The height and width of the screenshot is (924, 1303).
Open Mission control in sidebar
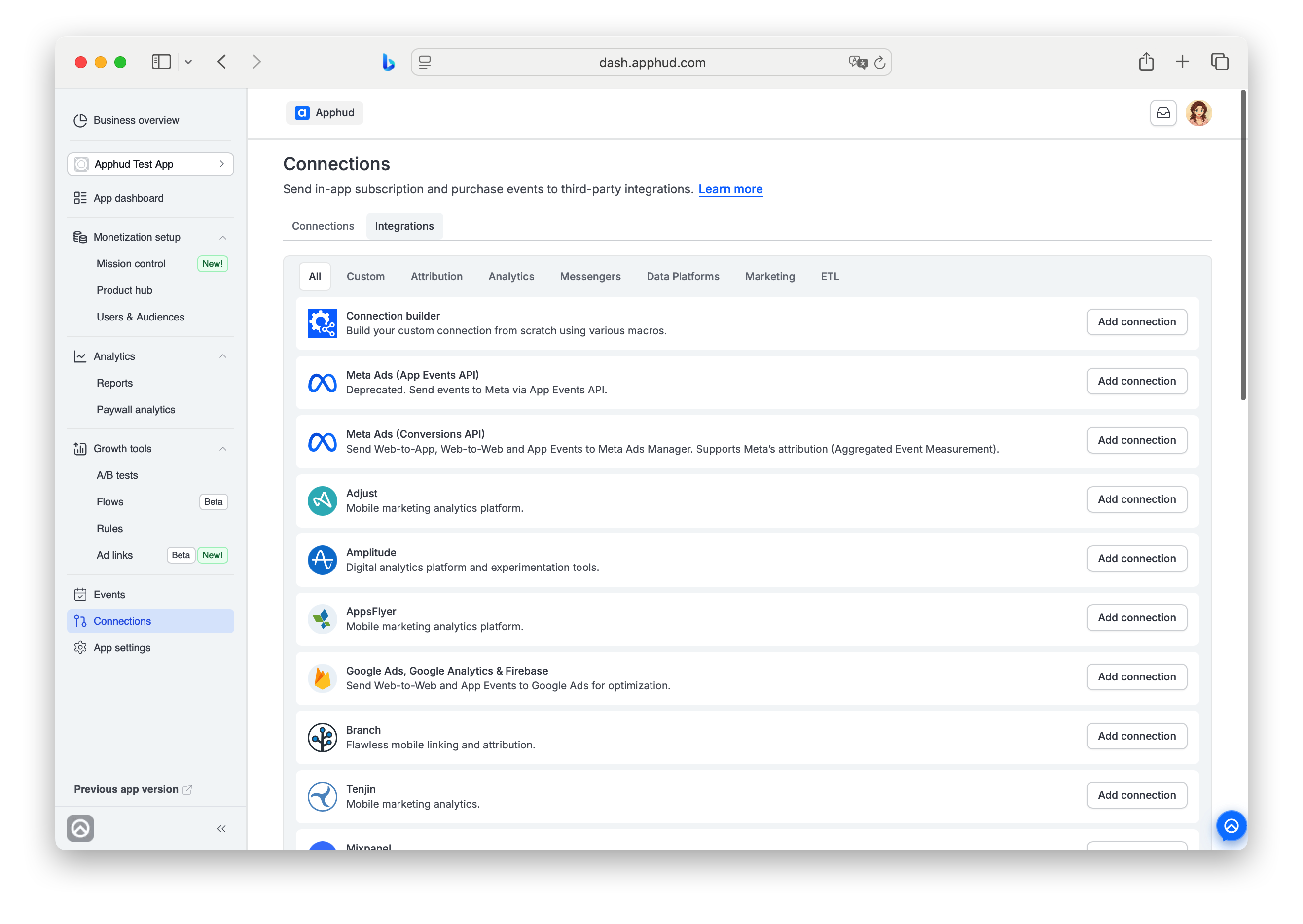point(131,264)
